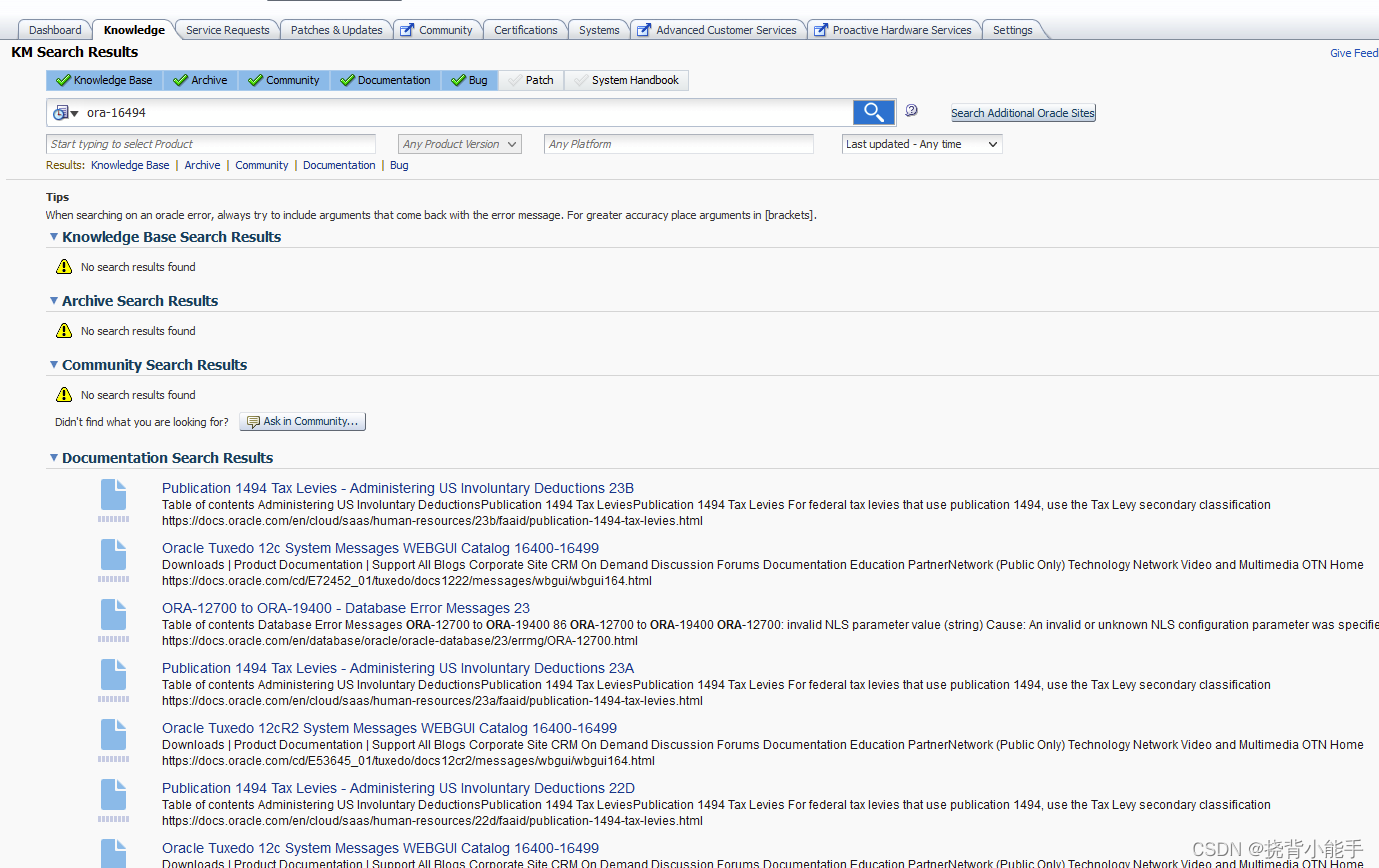1379x868 pixels.
Task: Click external link icon on Proactive Hardware Services tab
Action: coord(820,30)
